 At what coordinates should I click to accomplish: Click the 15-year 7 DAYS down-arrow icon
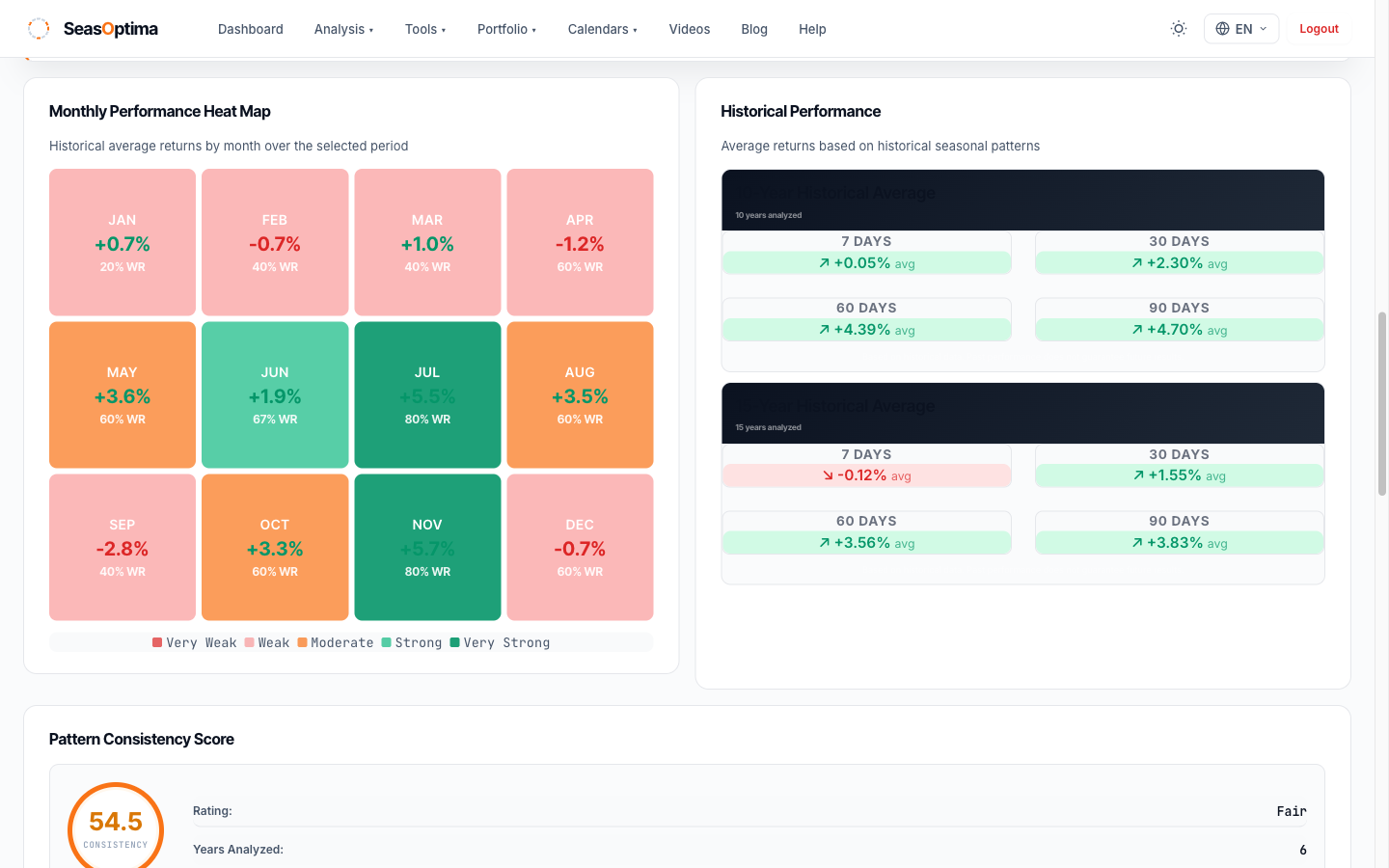coord(828,475)
